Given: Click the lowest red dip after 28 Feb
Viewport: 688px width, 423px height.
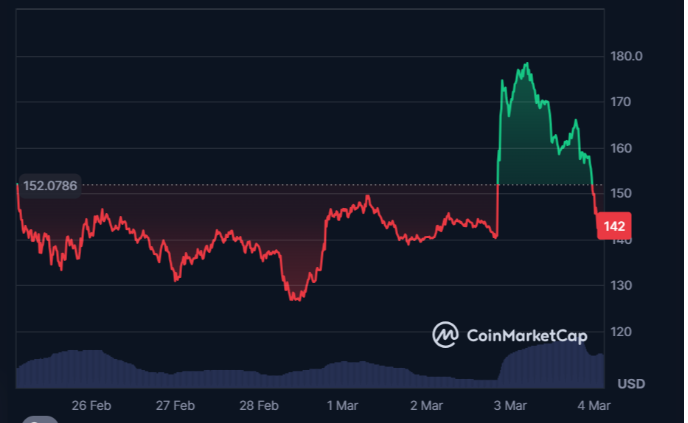Looking at the screenshot, I should pos(295,297).
